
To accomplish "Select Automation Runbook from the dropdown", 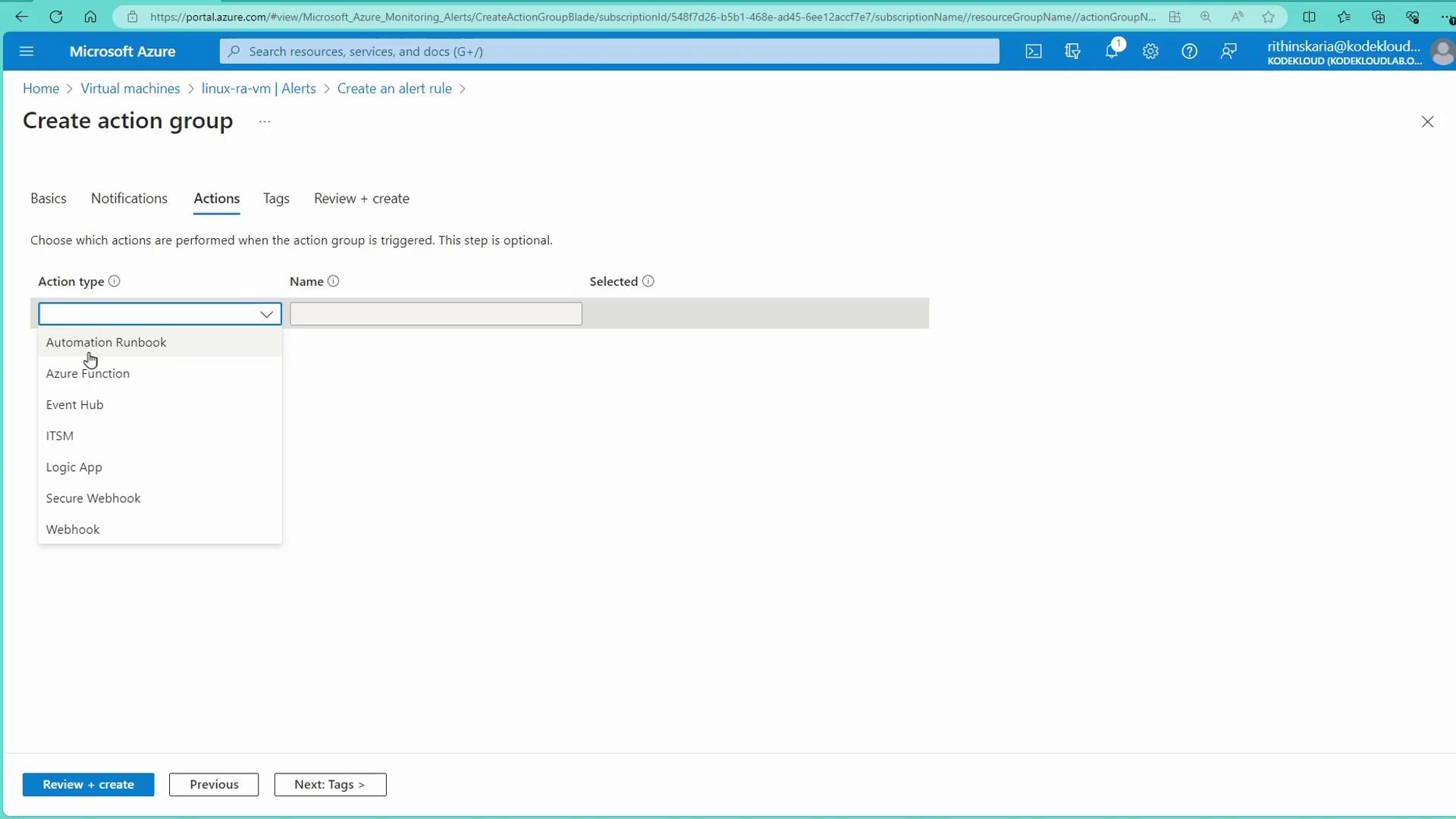I will pyautogui.click(x=106, y=342).
